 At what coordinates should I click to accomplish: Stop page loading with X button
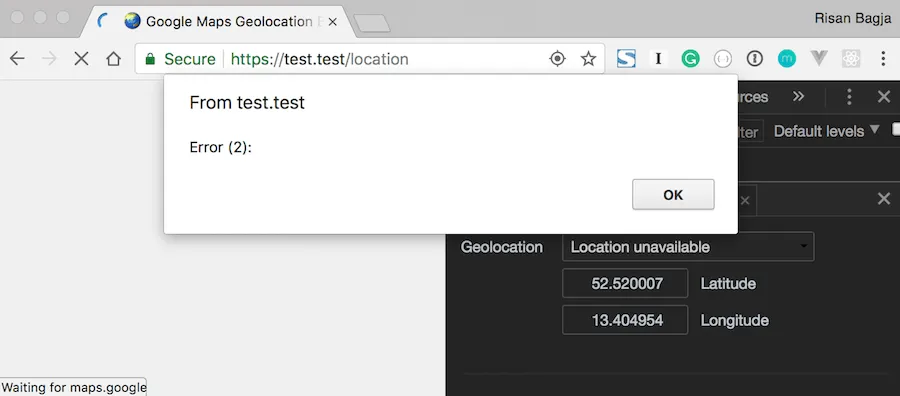82,59
